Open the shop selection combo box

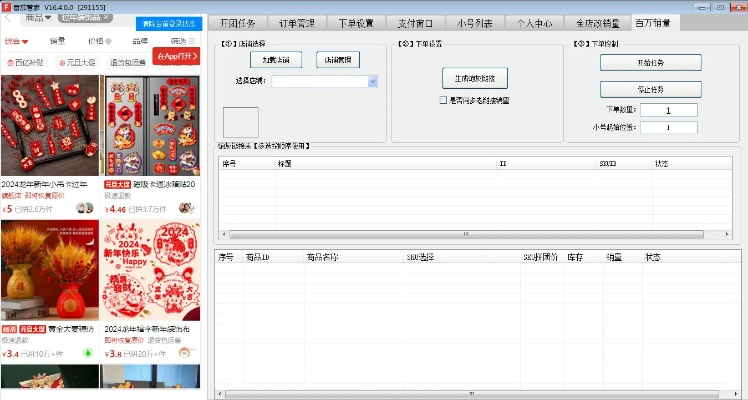(x=324, y=82)
